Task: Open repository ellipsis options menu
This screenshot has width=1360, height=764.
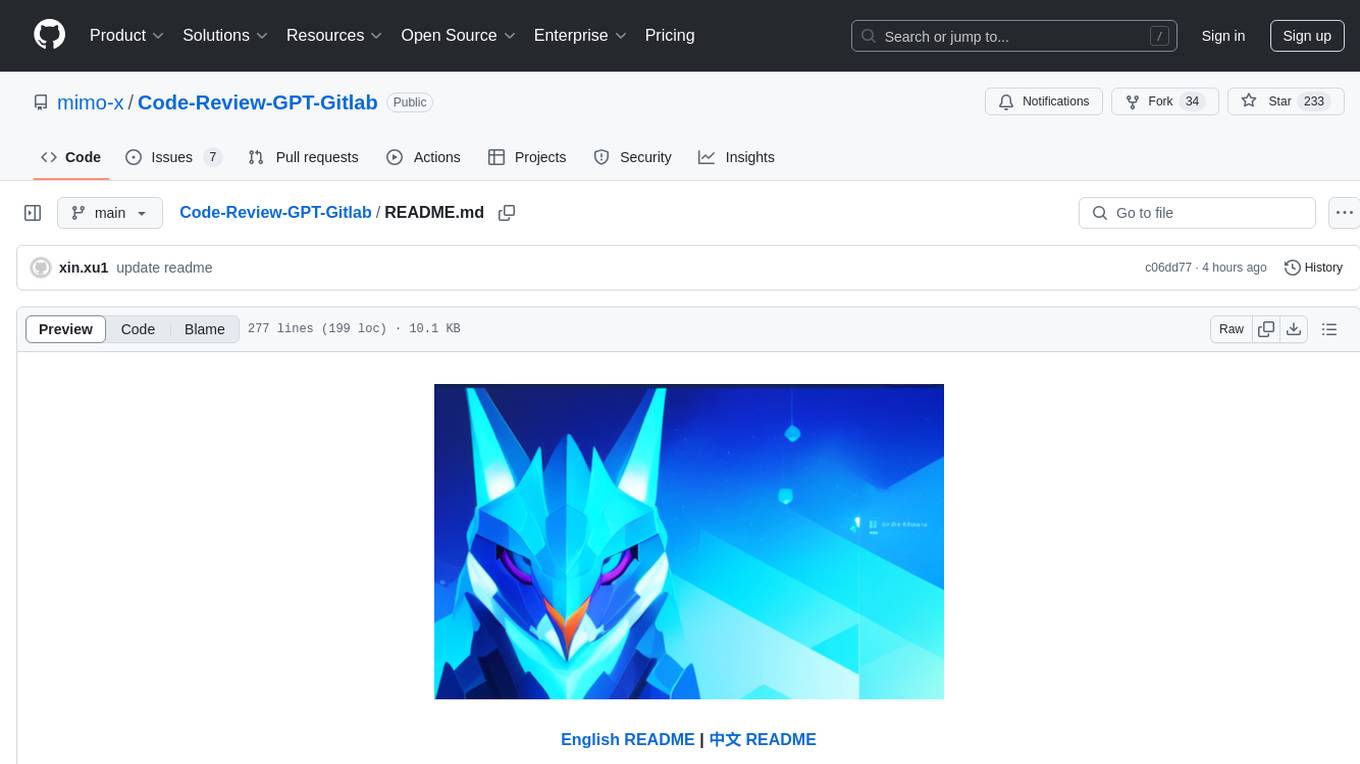Action: pos(1344,212)
